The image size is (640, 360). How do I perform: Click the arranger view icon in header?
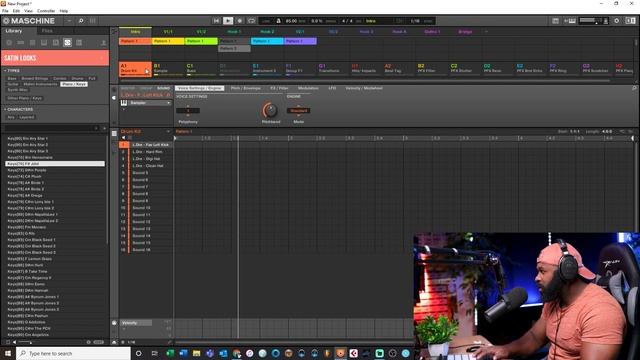555,21
